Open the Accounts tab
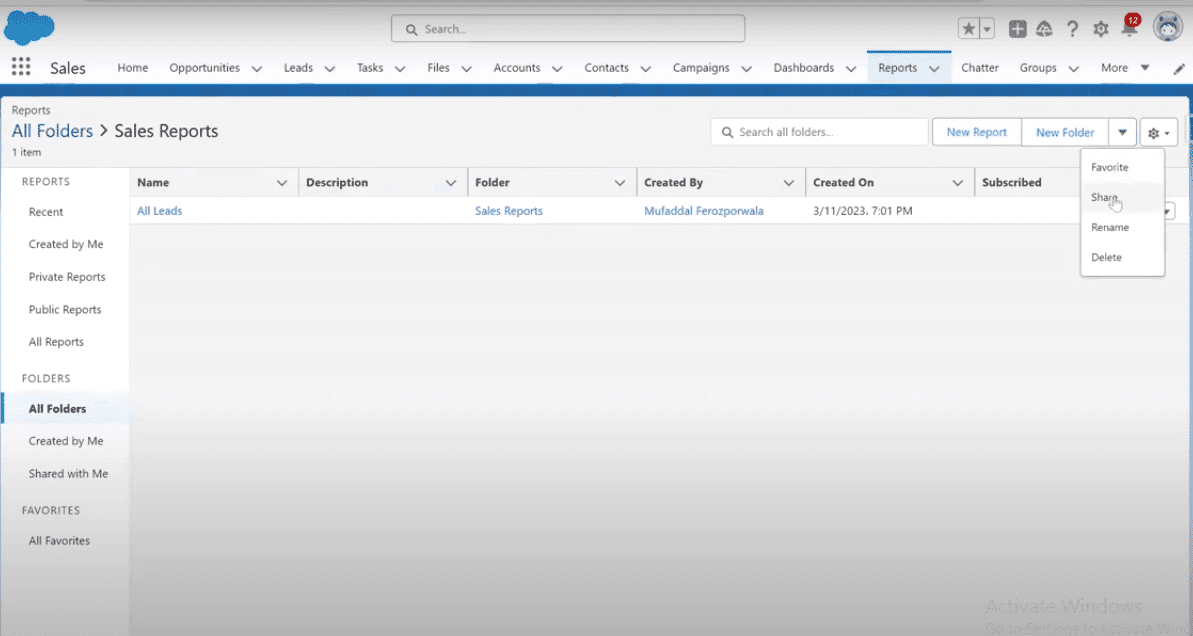 pyautogui.click(x=517, y=68)
